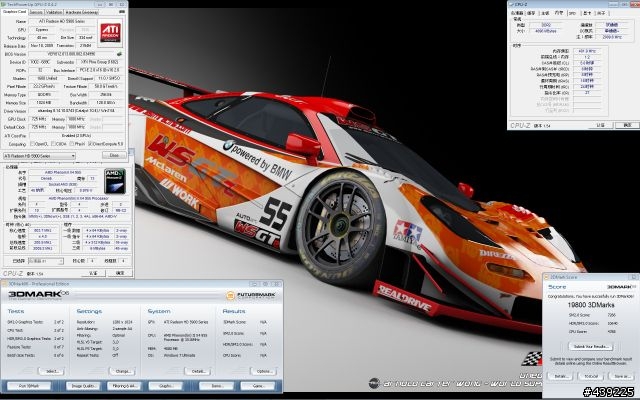Click Submit Your Results... in 3DMark Score
The width and height of the screenshot is (640, 400).
point(591,347)
